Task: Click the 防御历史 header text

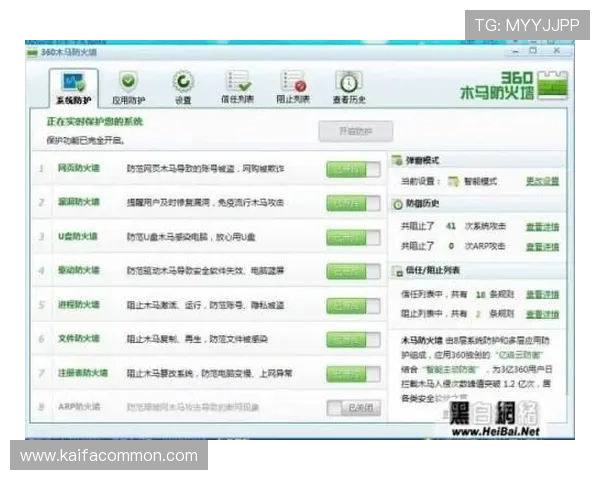Action: click(x=422, y=204)
